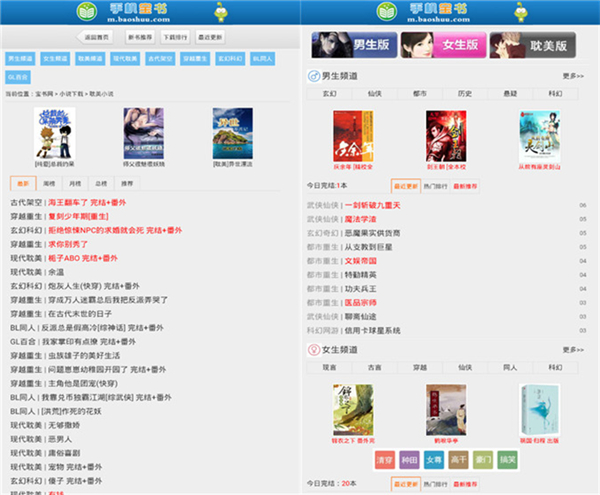This screenshot has height=495, width=600.
Task: Switch to the 最新 ranking tab
Action: point(23,184)
